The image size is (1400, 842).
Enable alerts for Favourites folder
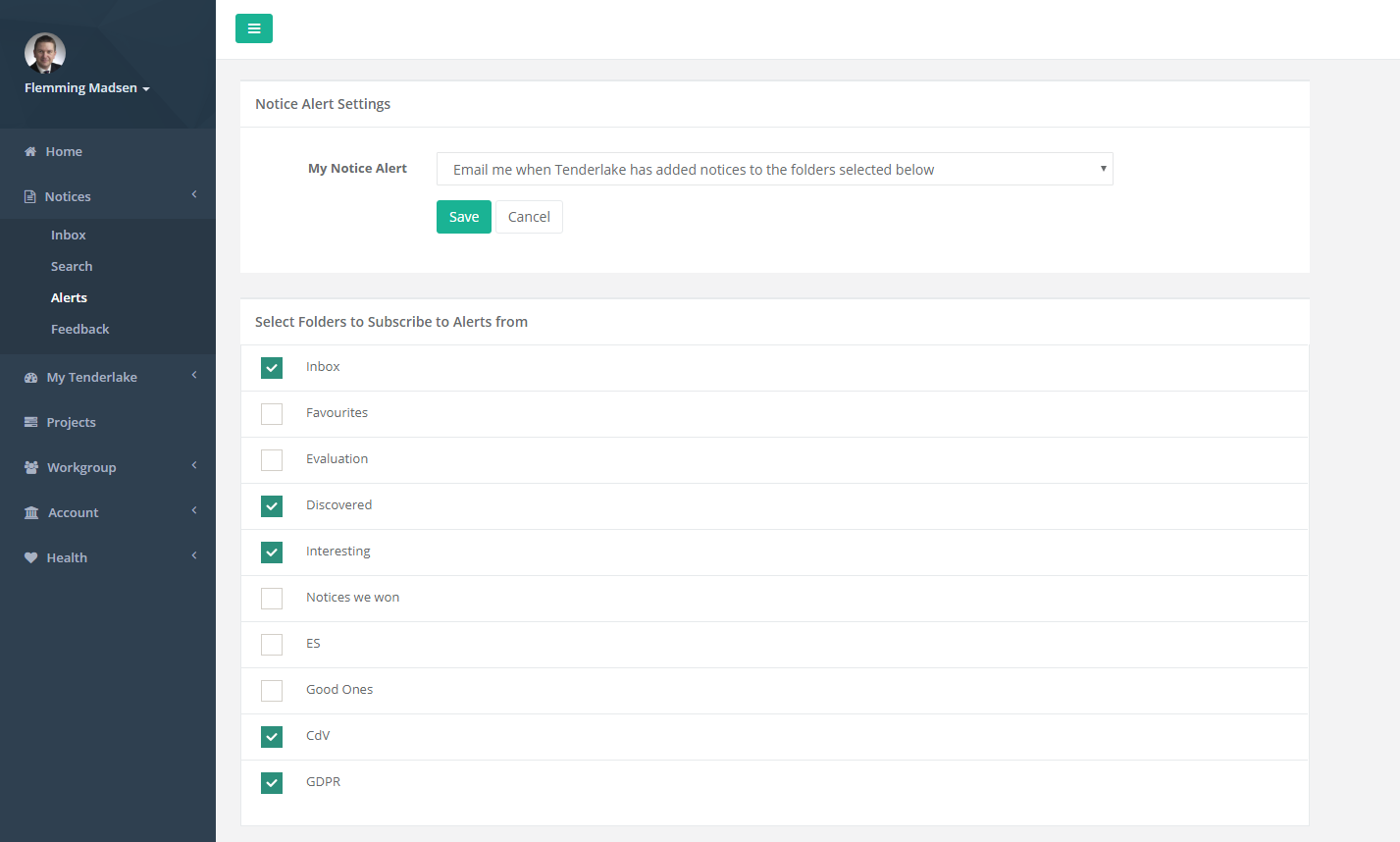tap(272, 414)
